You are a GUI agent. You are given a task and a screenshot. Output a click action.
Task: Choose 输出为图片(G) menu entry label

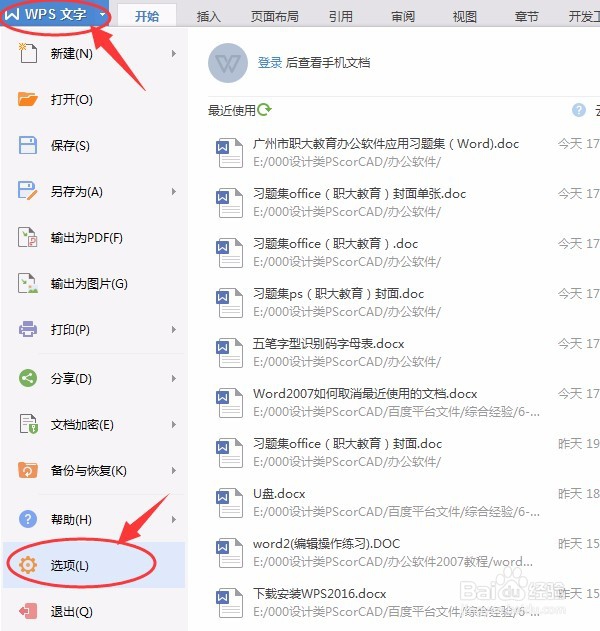[x=89, y=284]
